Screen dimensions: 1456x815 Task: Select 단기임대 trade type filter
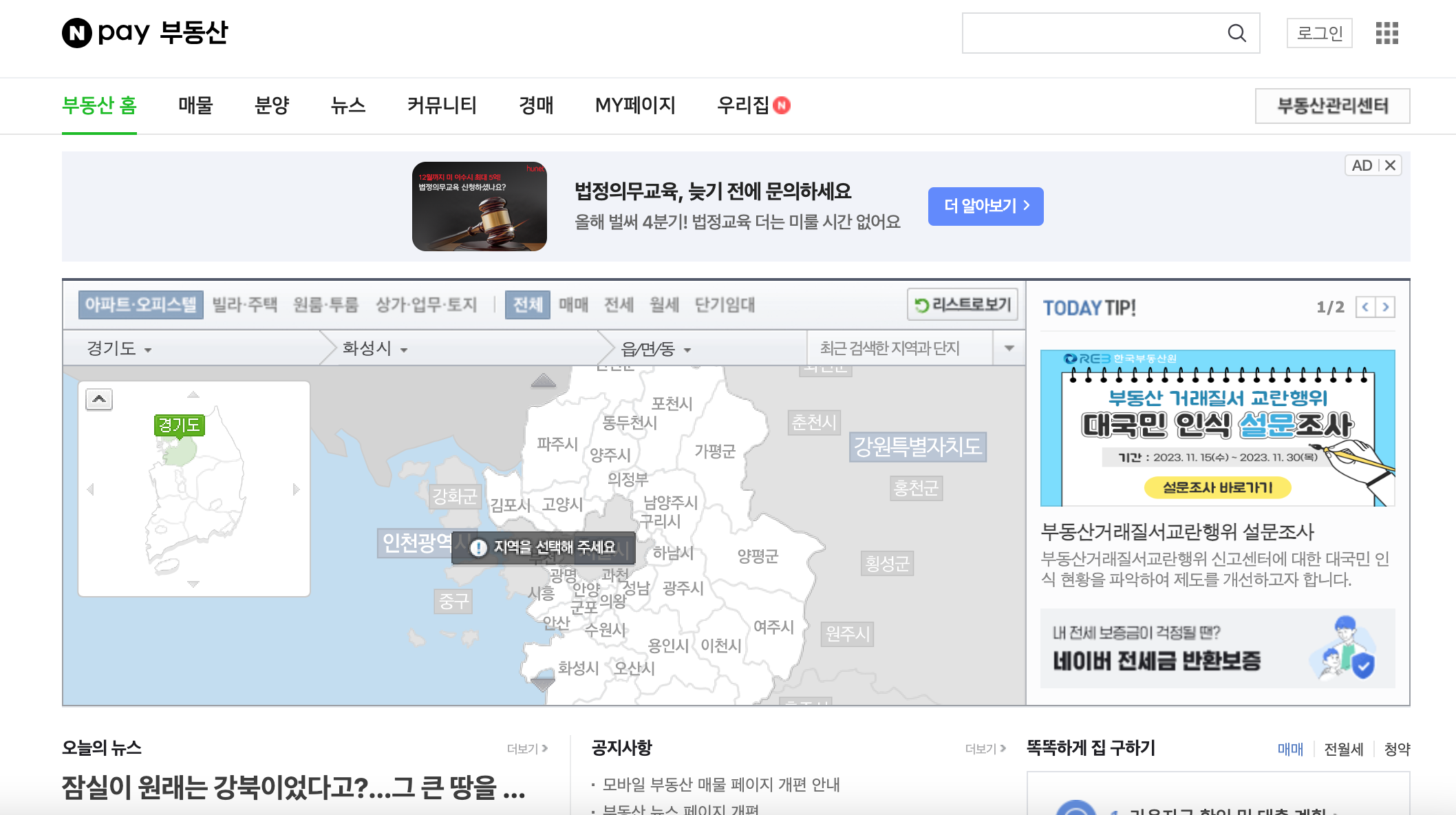click(725, 304)
